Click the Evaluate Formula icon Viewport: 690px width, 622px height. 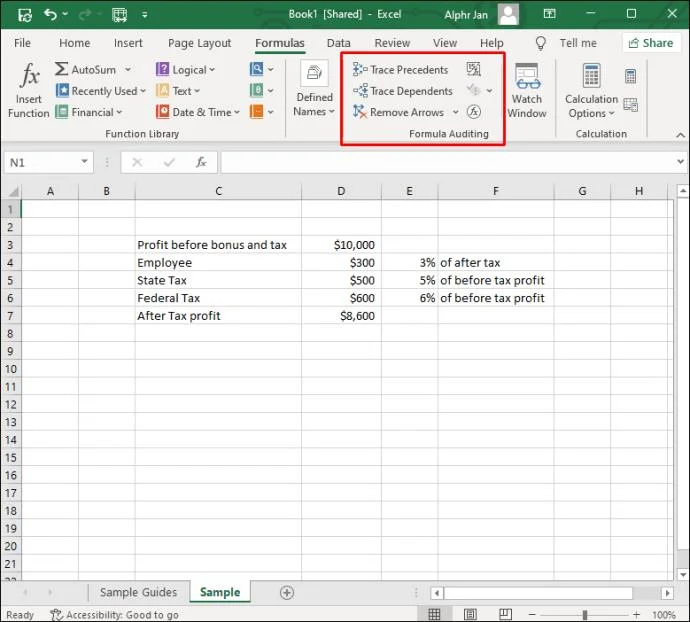(x=473, y=112)
